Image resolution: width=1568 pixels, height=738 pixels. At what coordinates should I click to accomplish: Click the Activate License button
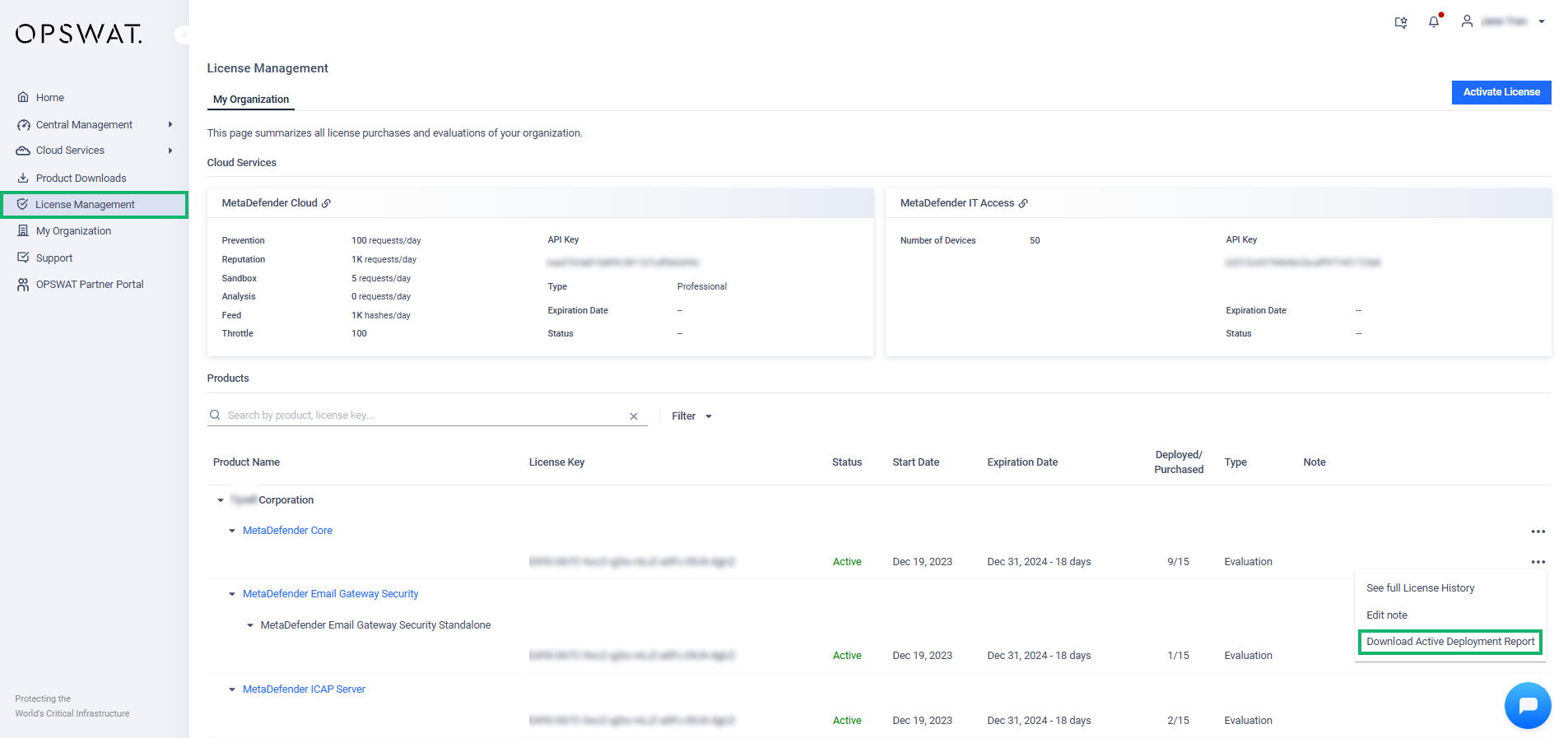1501,92
